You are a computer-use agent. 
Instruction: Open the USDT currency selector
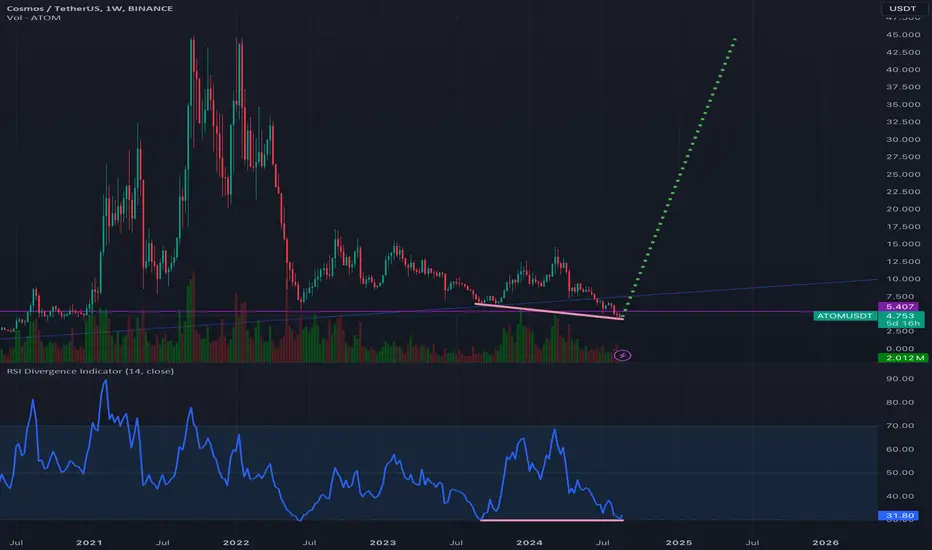point(902,8)
